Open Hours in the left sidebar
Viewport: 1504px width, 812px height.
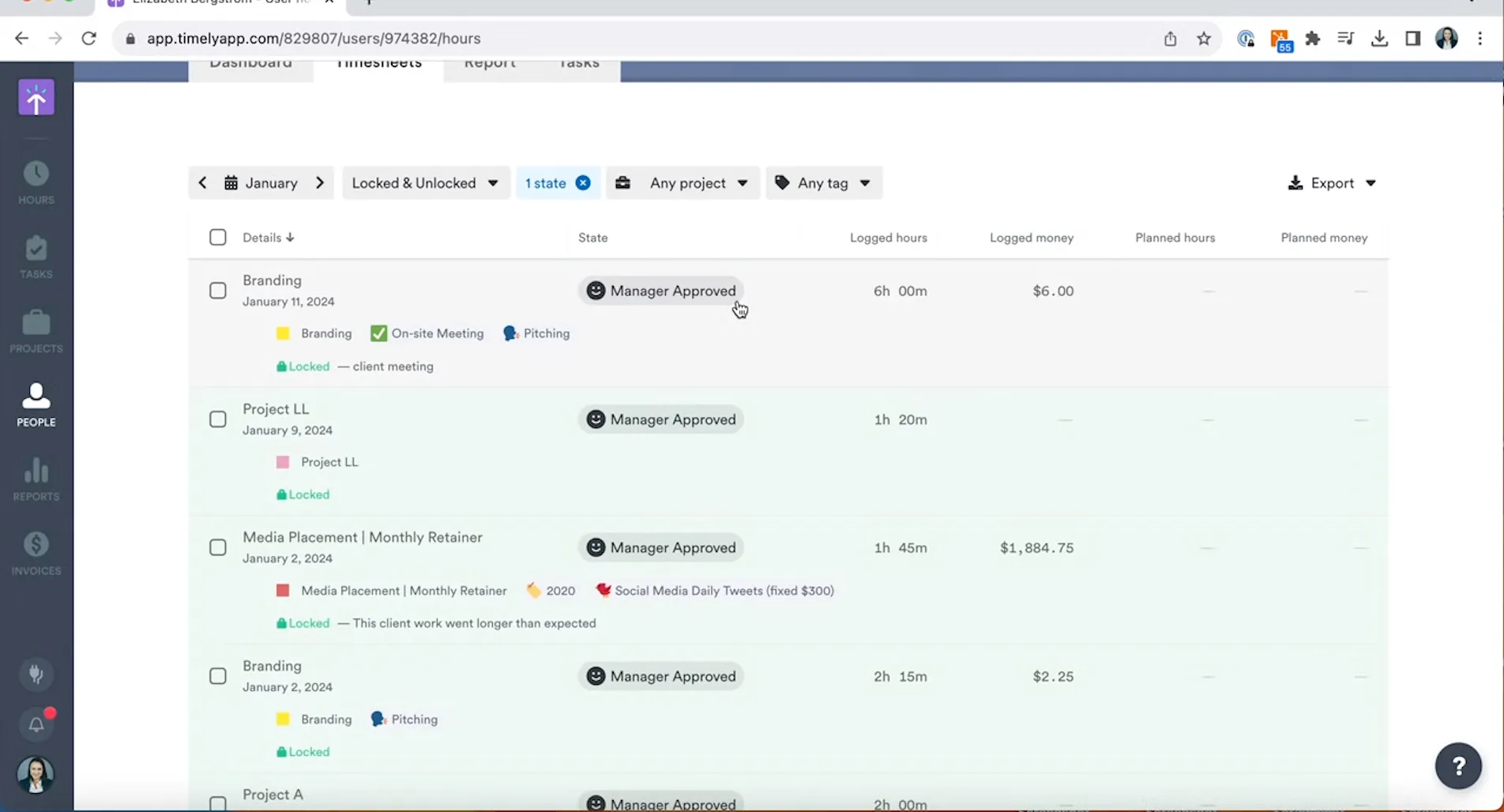click(x=36, y=182)
